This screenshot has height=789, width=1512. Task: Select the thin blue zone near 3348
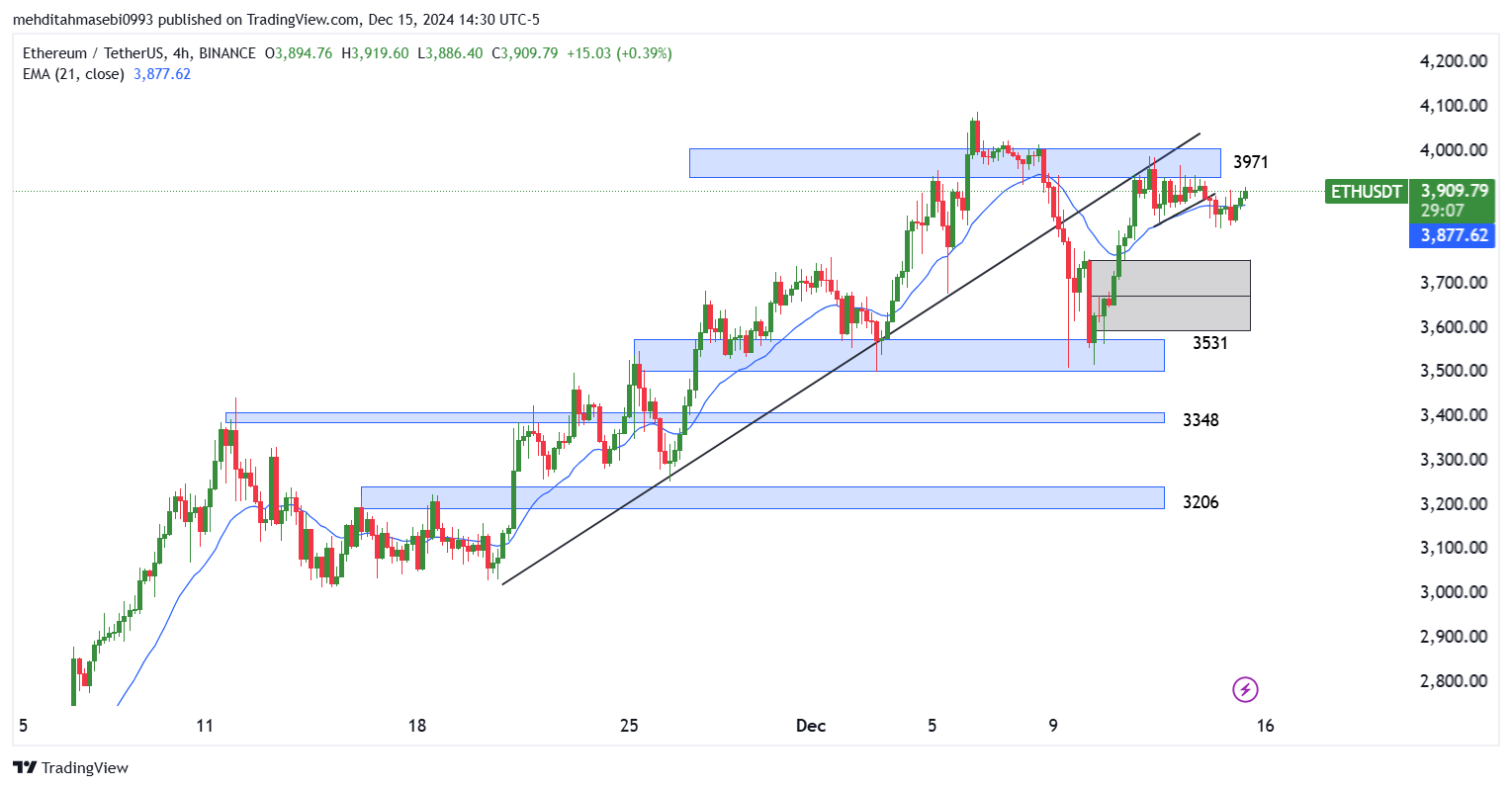pyautogui.click(x=694, y=418)
